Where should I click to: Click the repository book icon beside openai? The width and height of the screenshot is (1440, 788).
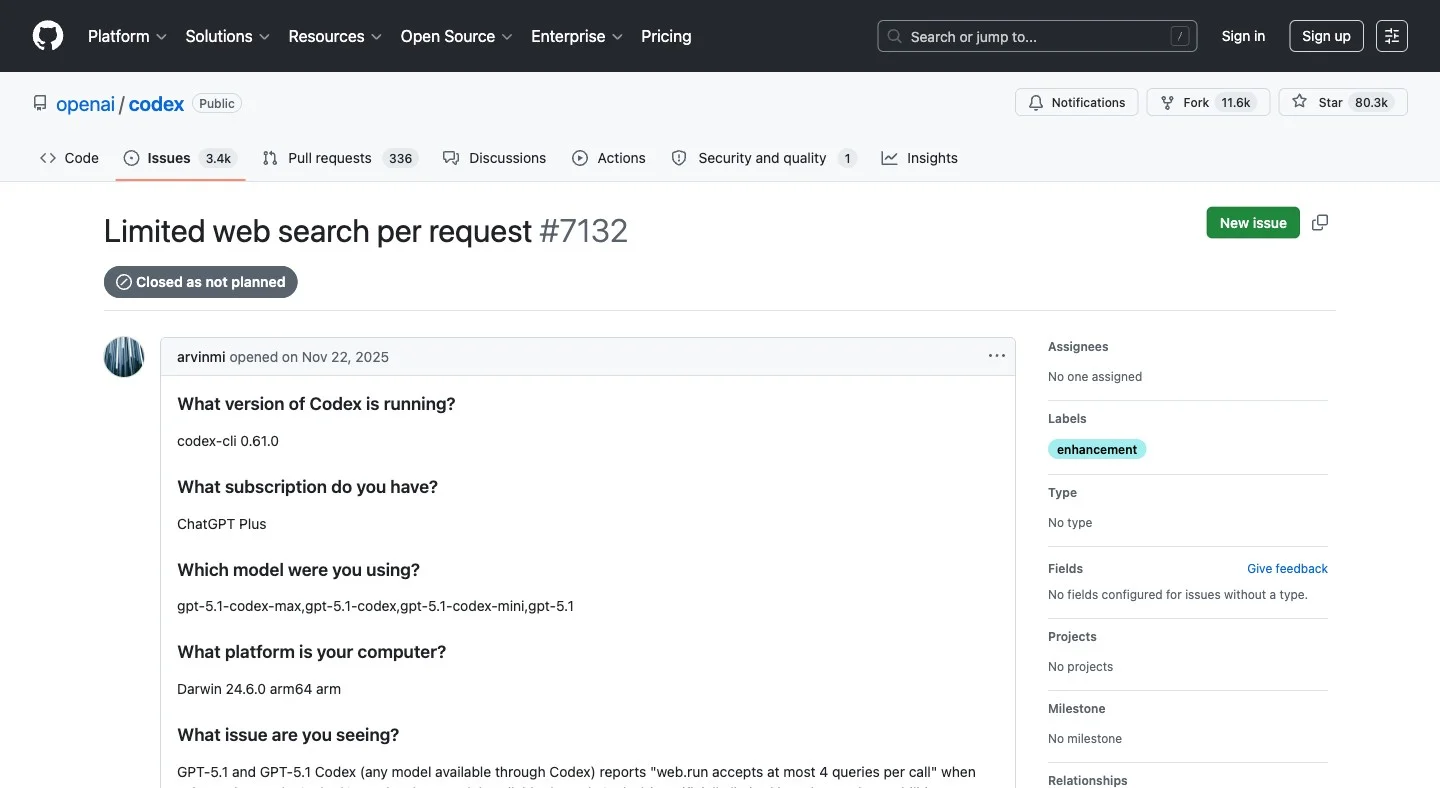click(40, 103)
